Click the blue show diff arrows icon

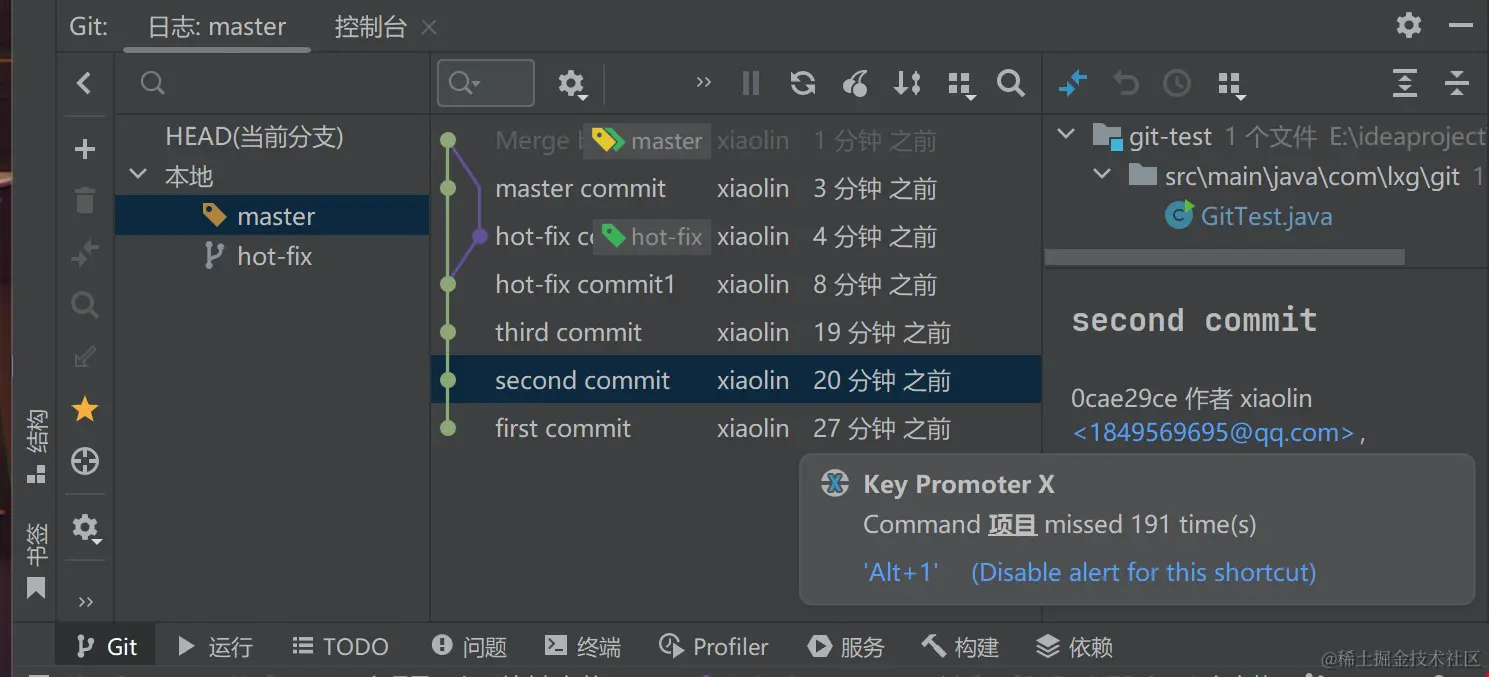pyautogui.click(x=1072, y=83)
